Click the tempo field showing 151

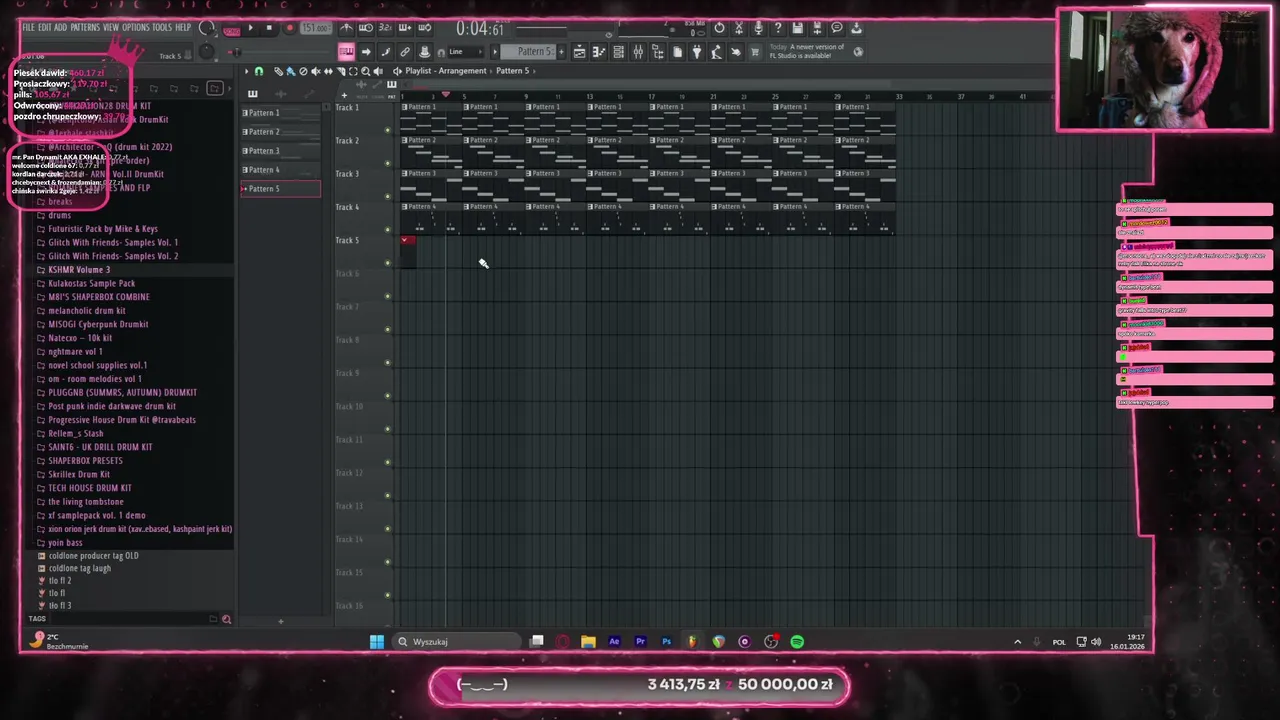coord(316,28)
